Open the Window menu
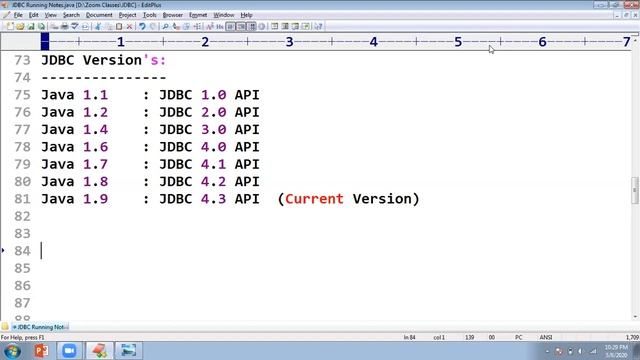This screenshot has width=640, height=360. click(x=224, y=15)
